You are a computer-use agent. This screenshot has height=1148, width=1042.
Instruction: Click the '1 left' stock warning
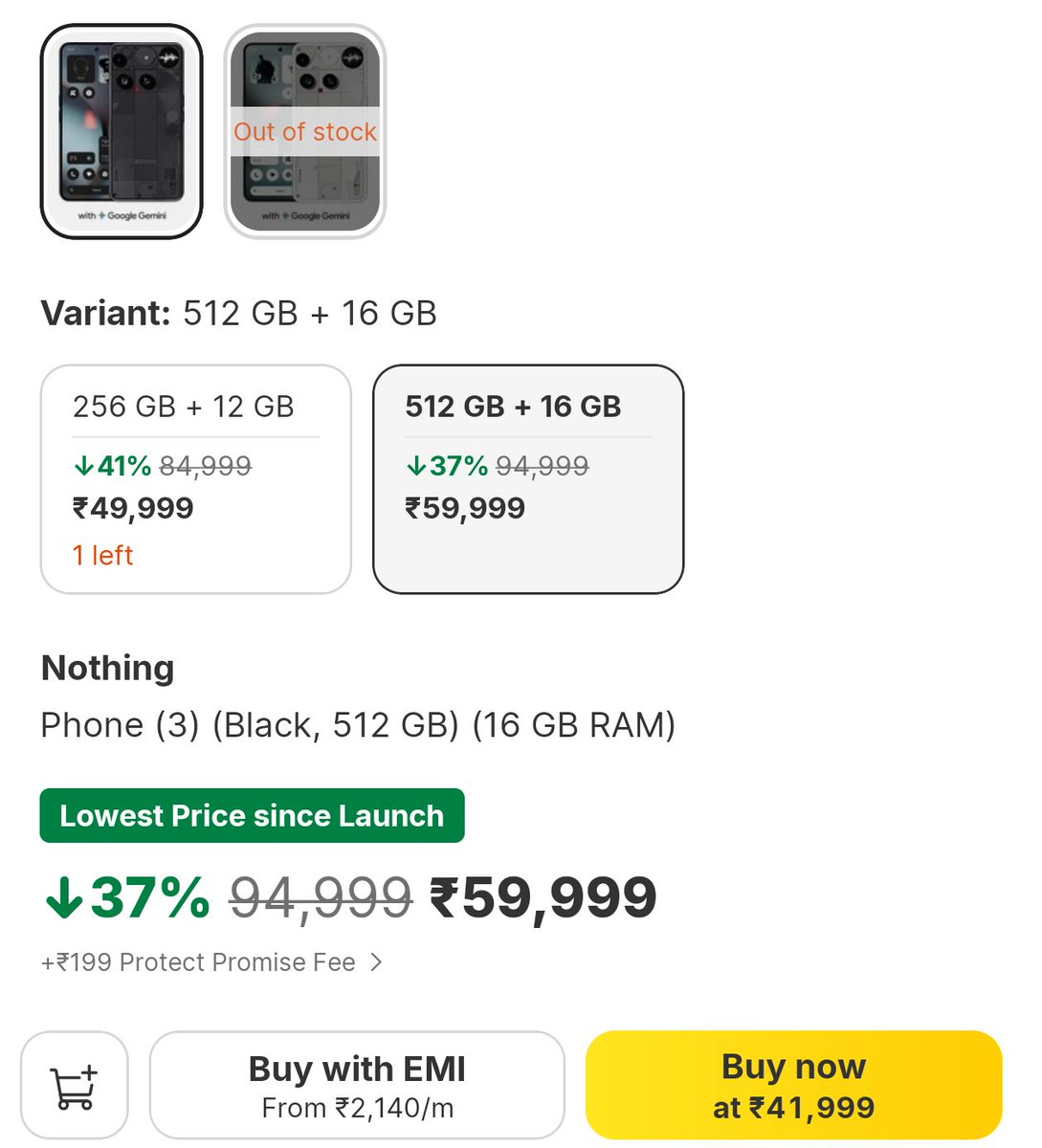click(x=103, y=556)
